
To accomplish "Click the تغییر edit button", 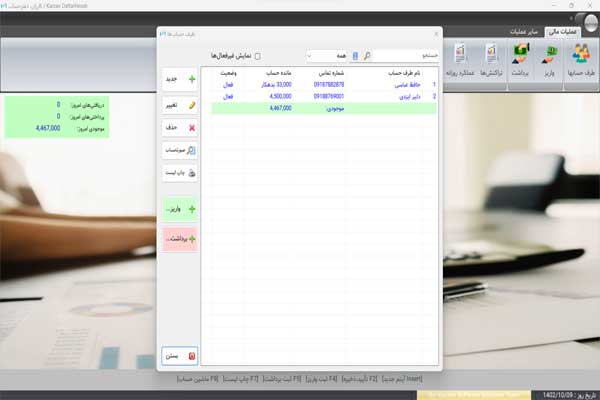I will [x=179, y=105].
